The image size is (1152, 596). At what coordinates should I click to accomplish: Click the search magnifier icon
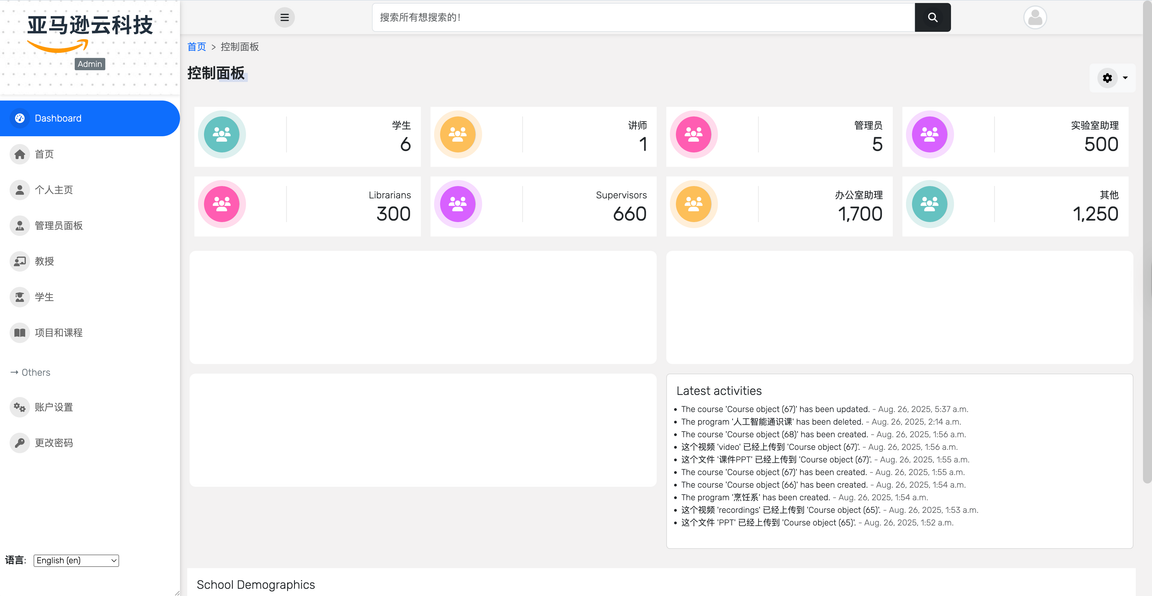[x=932, y=17]
